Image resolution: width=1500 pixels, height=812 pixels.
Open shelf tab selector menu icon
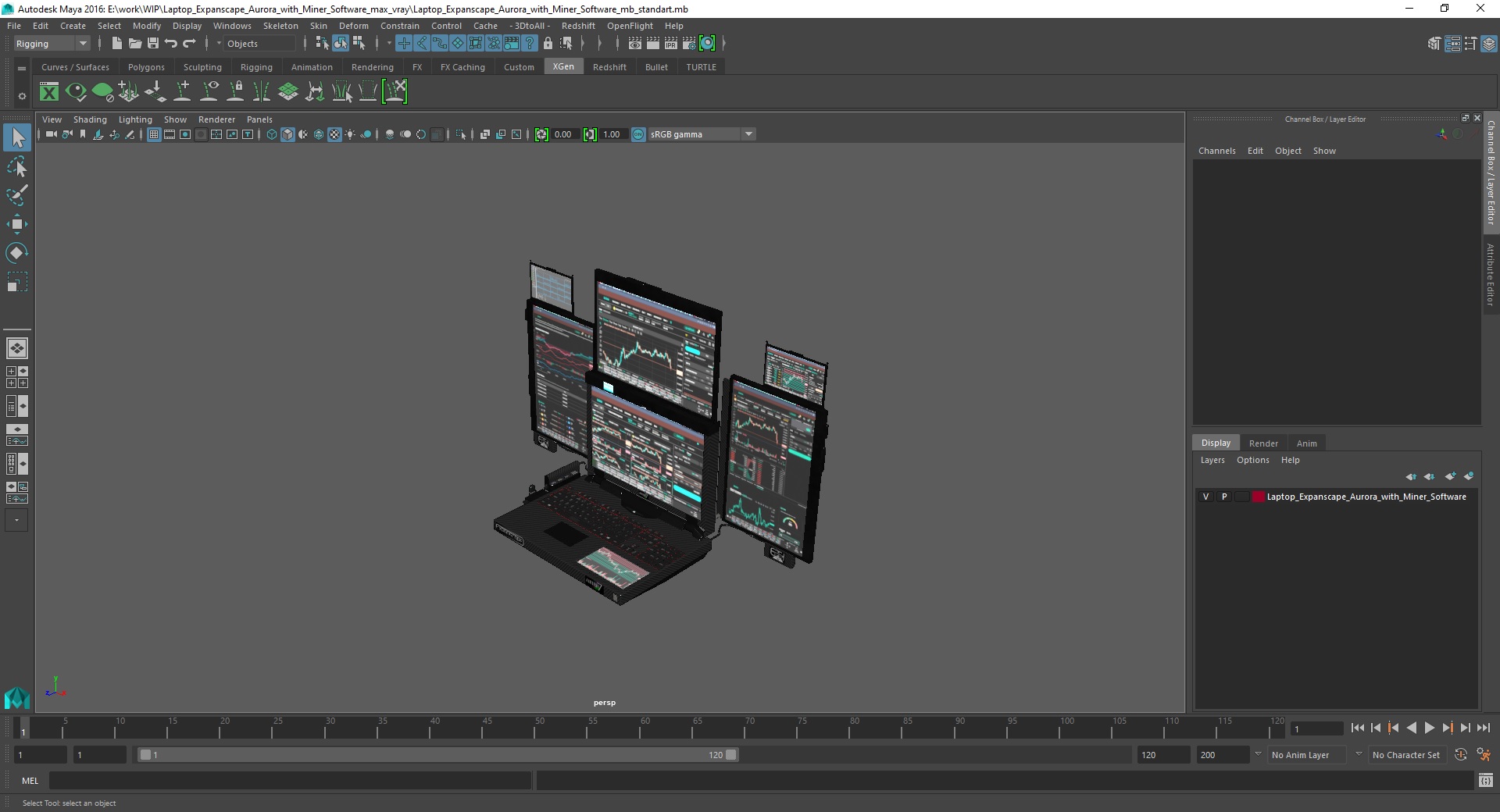[22, 68]
